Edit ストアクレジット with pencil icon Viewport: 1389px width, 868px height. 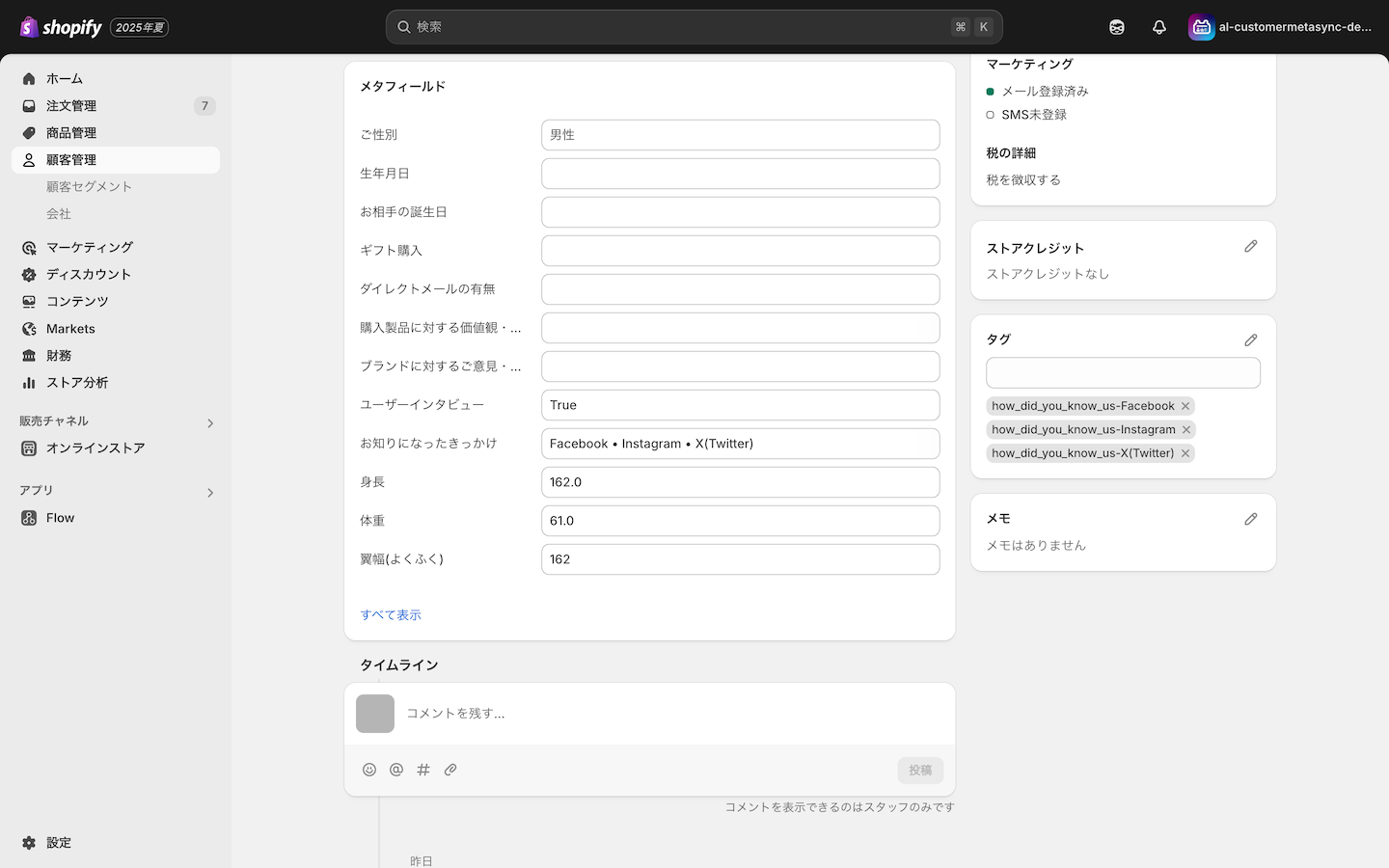pyautogui.click(x=1251, y=247)
